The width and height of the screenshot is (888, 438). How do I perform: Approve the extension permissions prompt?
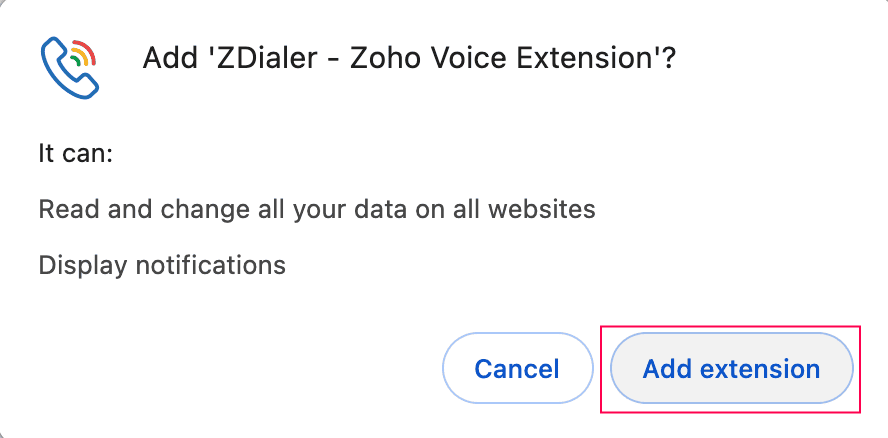tap(731, 369)
